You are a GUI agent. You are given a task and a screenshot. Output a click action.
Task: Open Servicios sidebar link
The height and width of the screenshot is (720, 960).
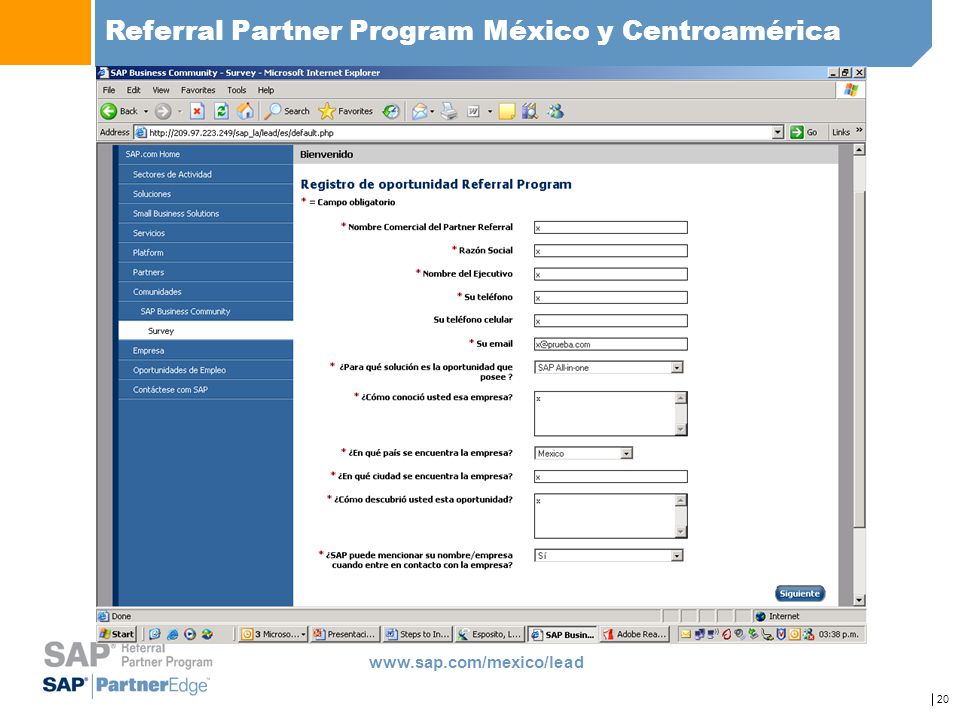pos(149,233)
